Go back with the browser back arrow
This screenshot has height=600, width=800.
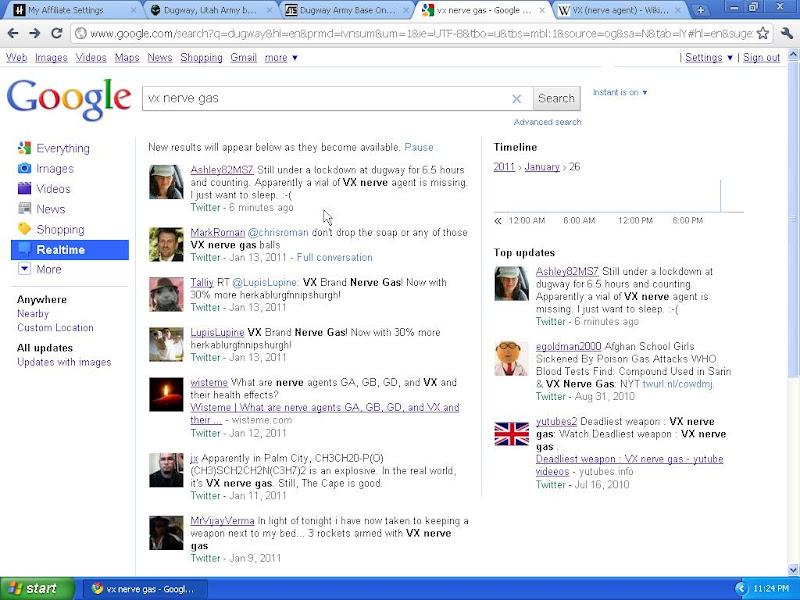click(x=13, y=34)
